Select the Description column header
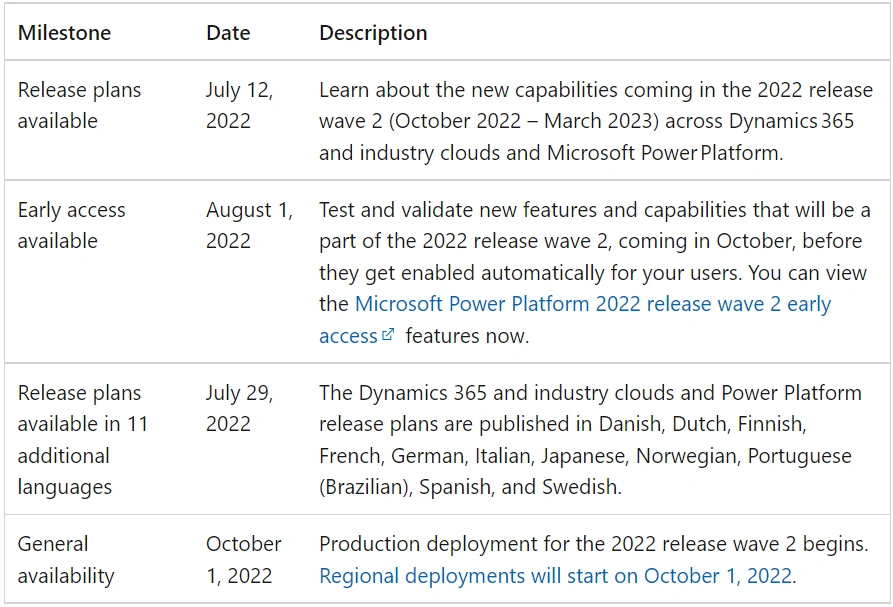Image resolution: width=893 pixels, height=607 pixels. pyautogui.click(x=373, y=33)
